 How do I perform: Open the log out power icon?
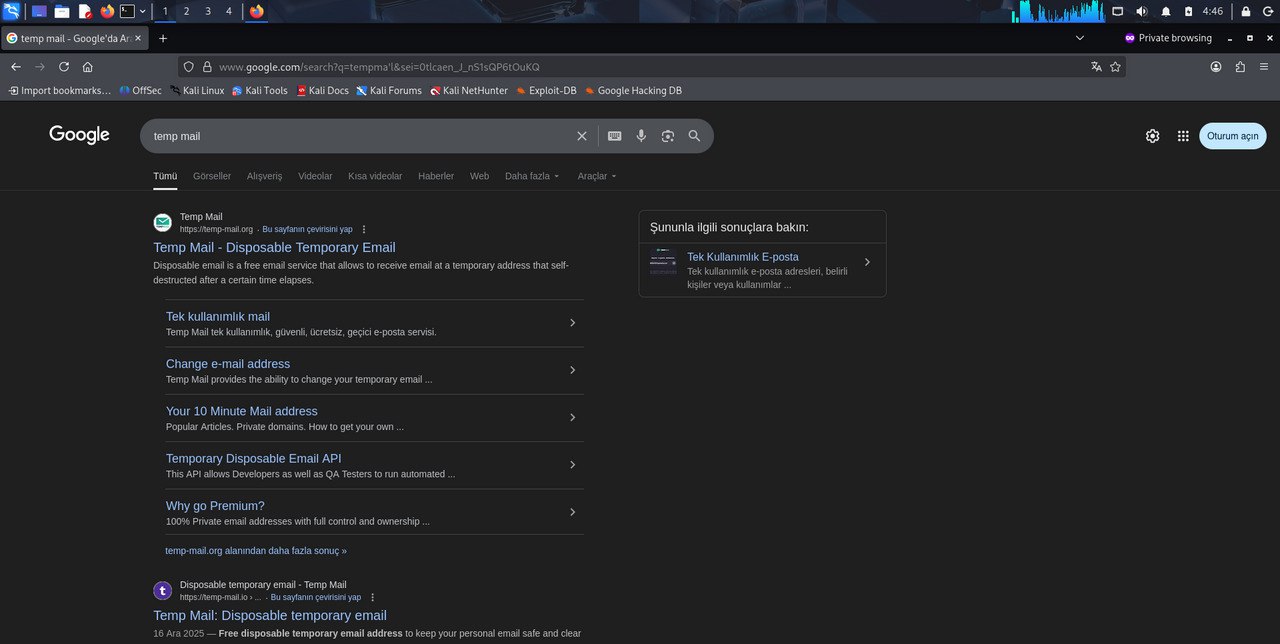pyautogui.click(x=1268, y=11)
